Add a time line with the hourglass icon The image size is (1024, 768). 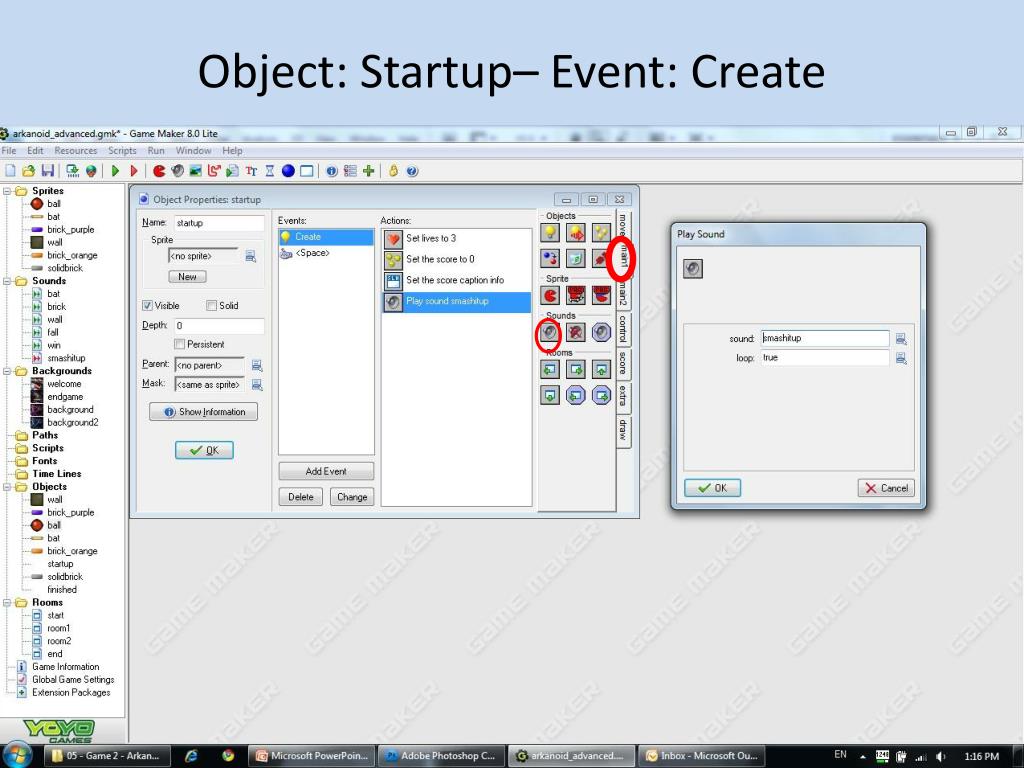tap(270, 171)
